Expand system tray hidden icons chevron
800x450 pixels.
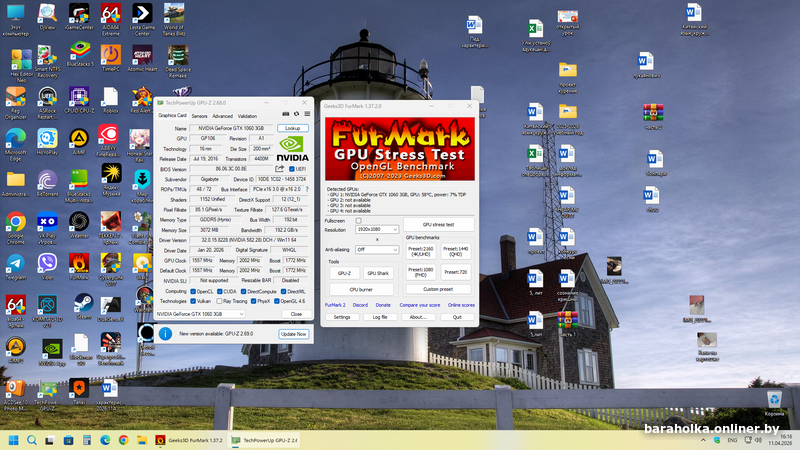(x=703, y=440)
